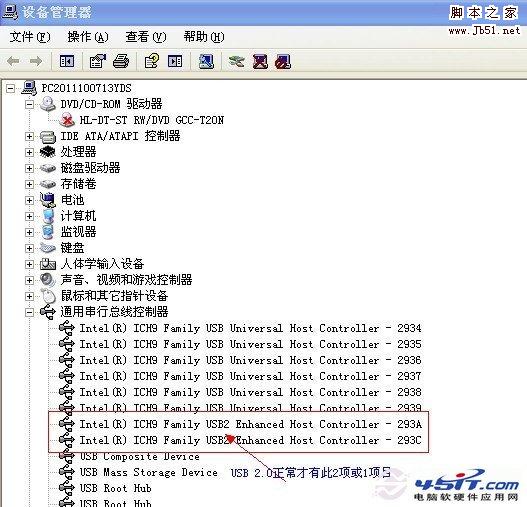Click the Back arrow toolbar button
This screenshot has width=527, height=507.
click(13, 61)
